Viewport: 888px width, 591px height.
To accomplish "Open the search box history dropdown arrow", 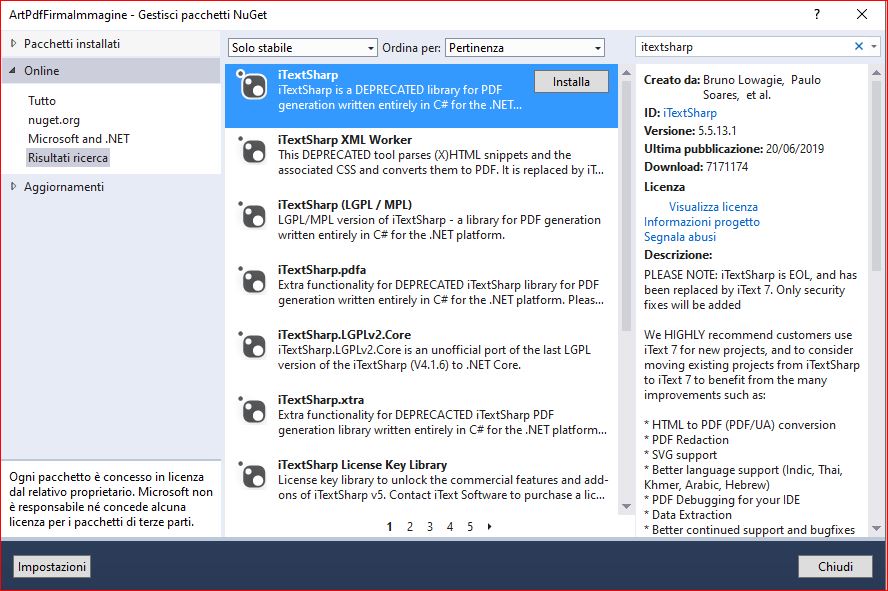I will 874,46.
